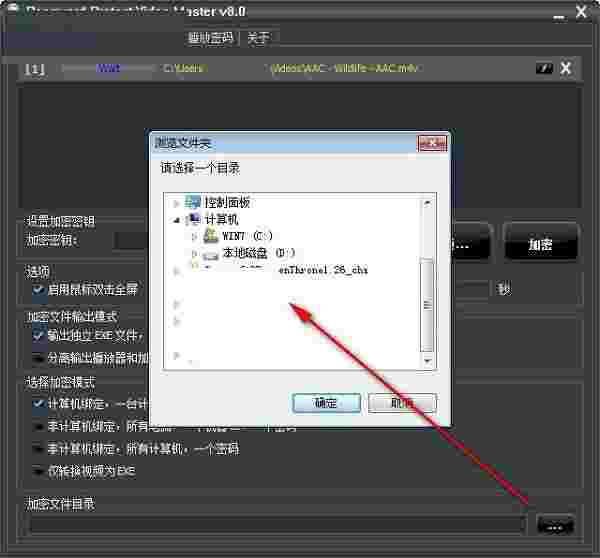
Task: Click the wait progress bar on file row
Action: click(x=108, y=69)
